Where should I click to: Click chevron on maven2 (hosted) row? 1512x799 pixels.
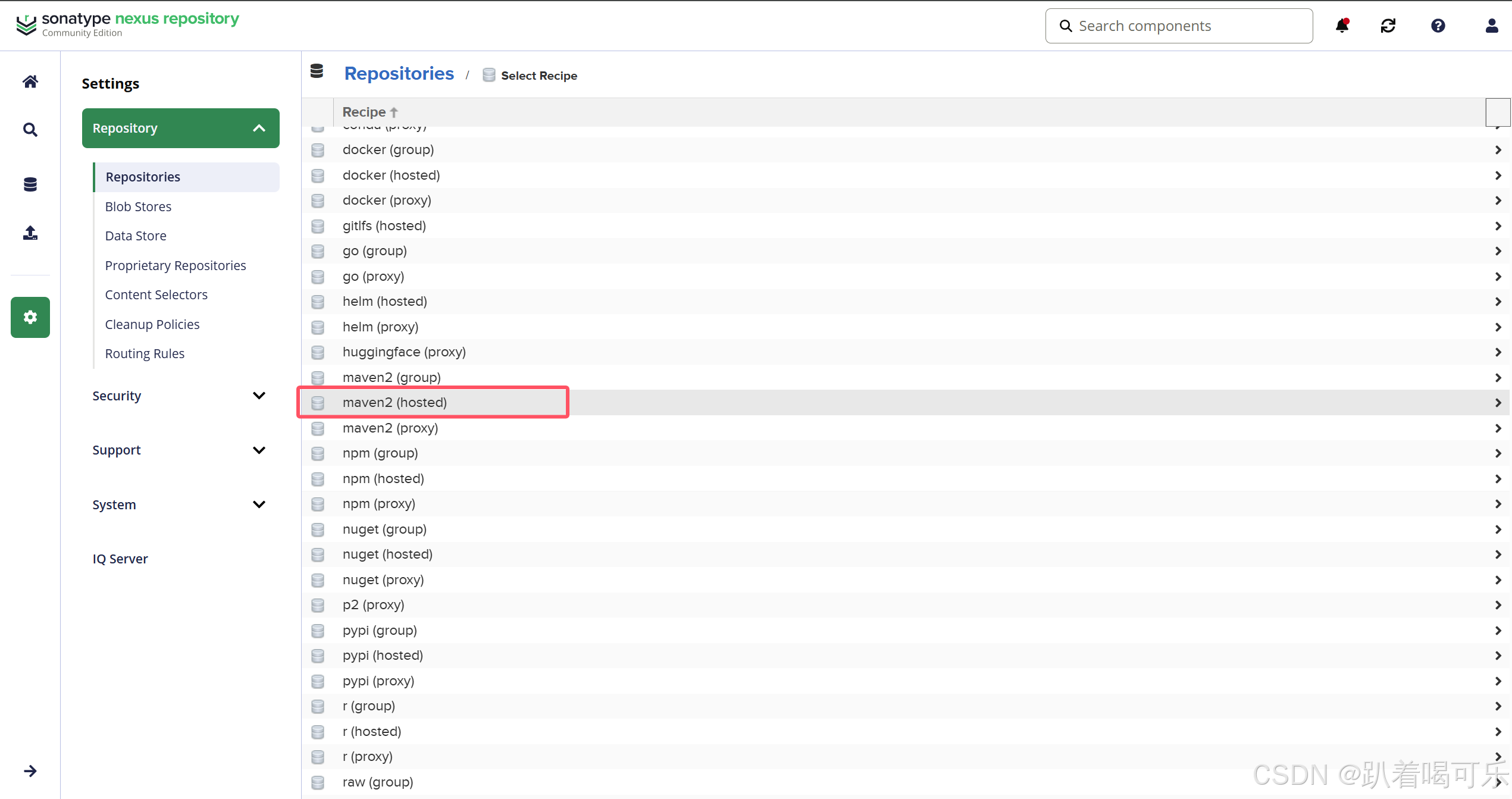pos(1498,403)
